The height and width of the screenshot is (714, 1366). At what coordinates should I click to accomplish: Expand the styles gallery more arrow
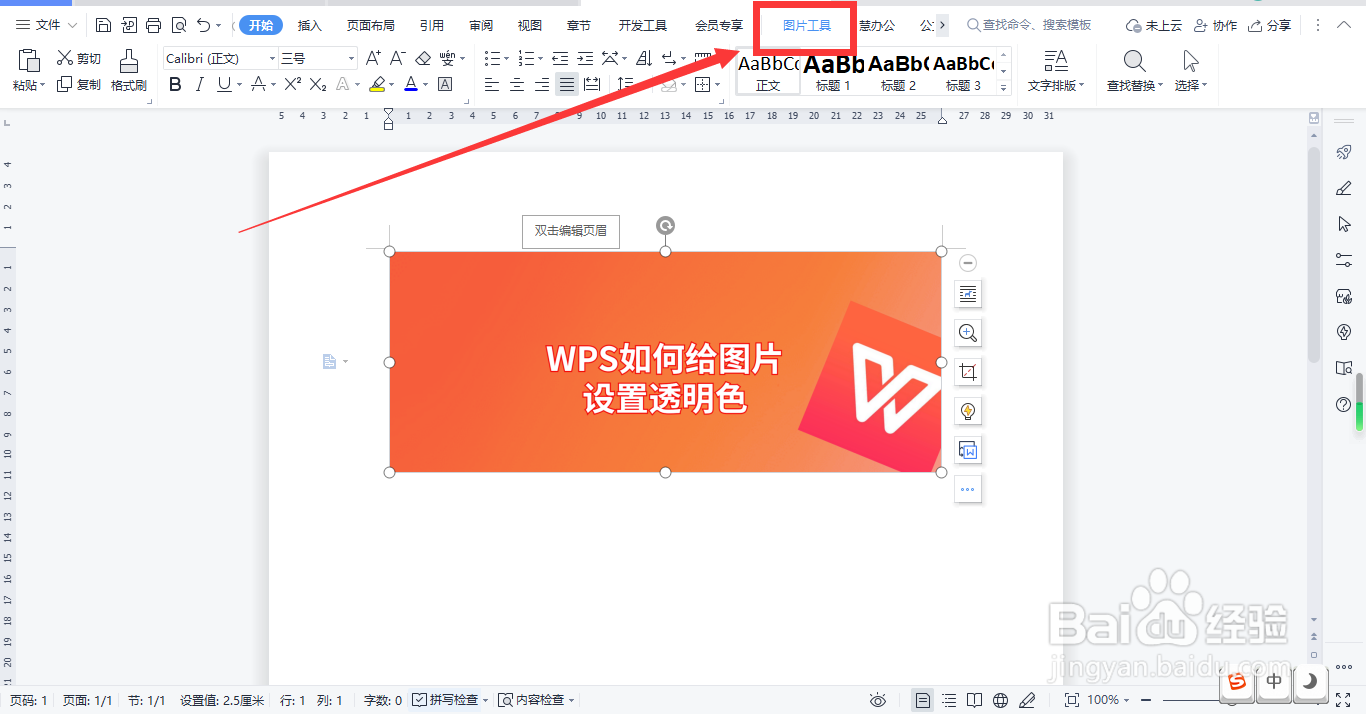pos(1005,87)
